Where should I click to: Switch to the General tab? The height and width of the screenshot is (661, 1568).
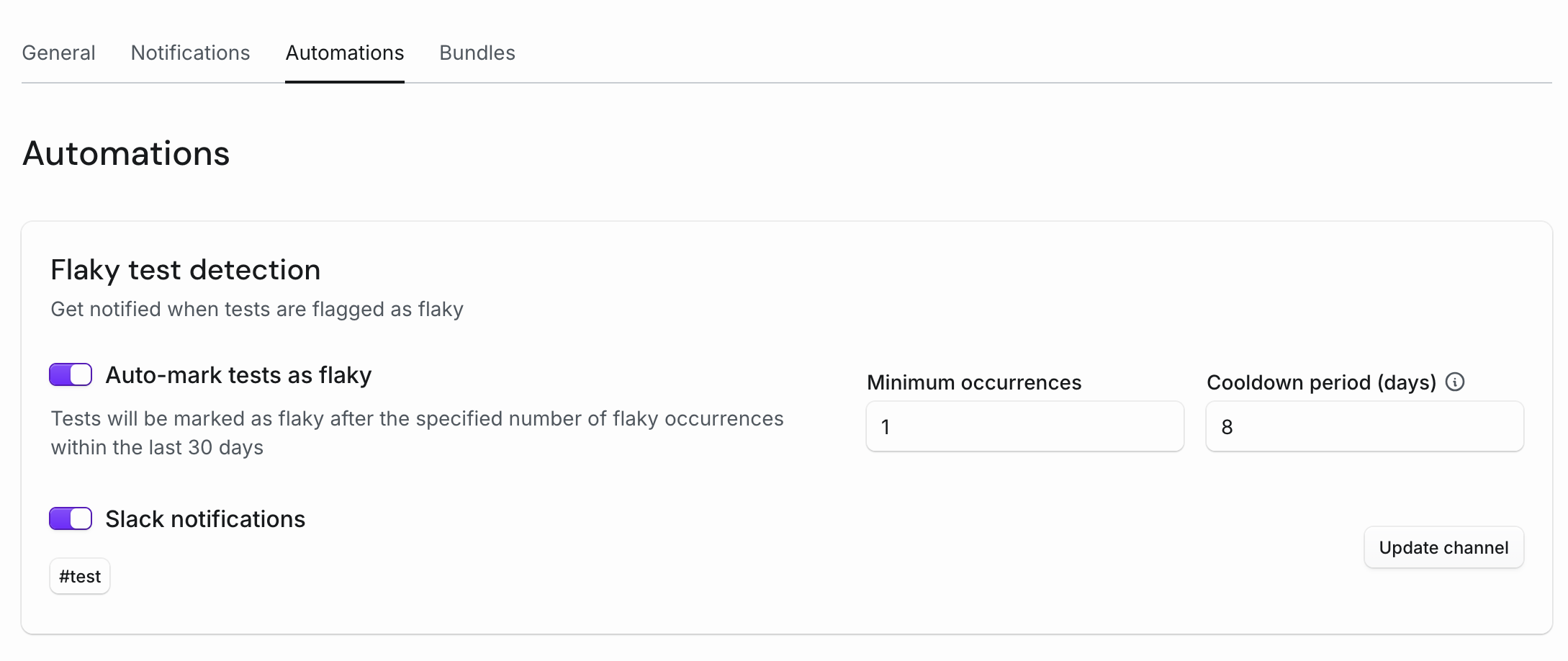point(58,53)
